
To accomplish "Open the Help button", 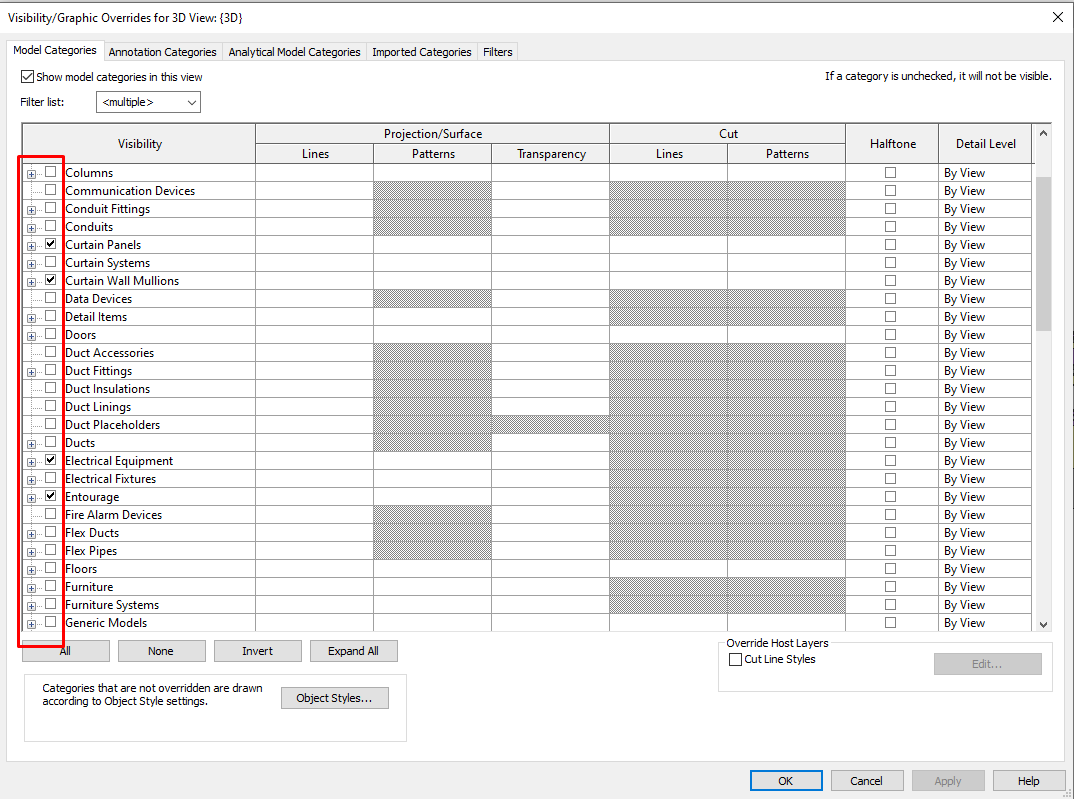I will coord(1028,781).
